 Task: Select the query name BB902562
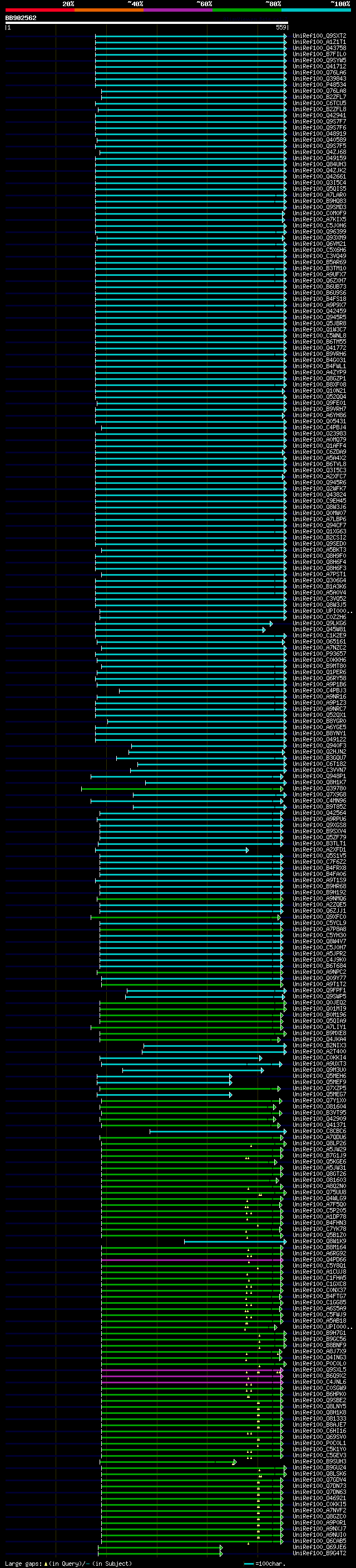pos(21,18)
